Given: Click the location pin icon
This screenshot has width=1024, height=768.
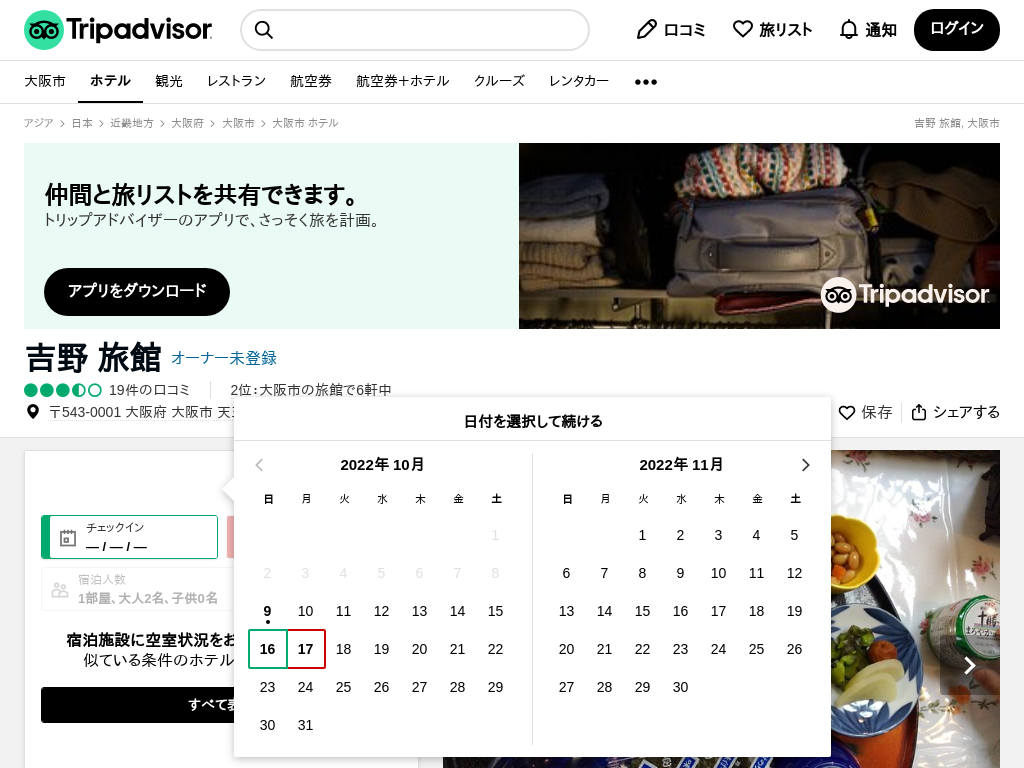Looking at the screenshot, I should 33,412.
